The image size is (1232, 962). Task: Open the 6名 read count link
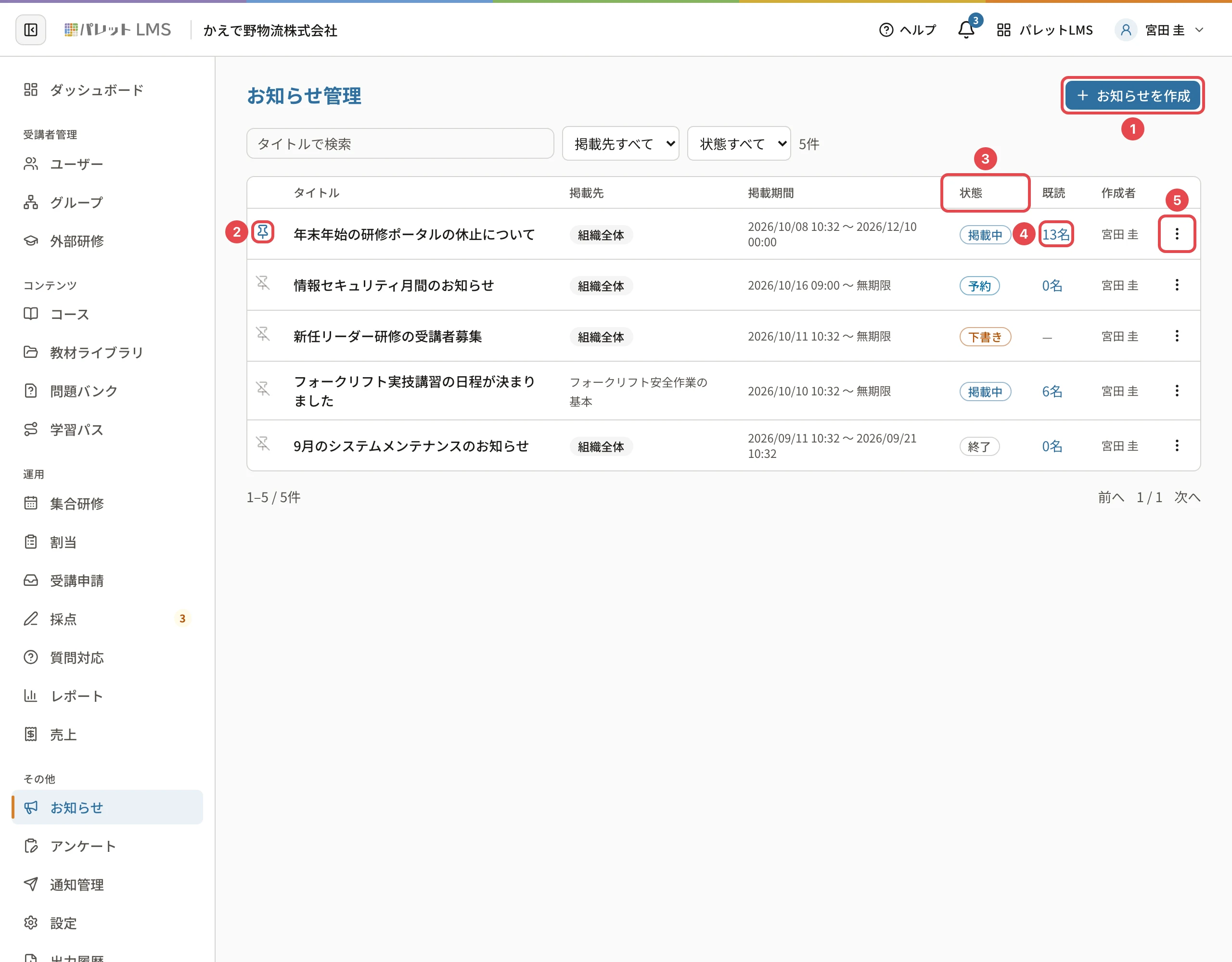pos(1052,392)
